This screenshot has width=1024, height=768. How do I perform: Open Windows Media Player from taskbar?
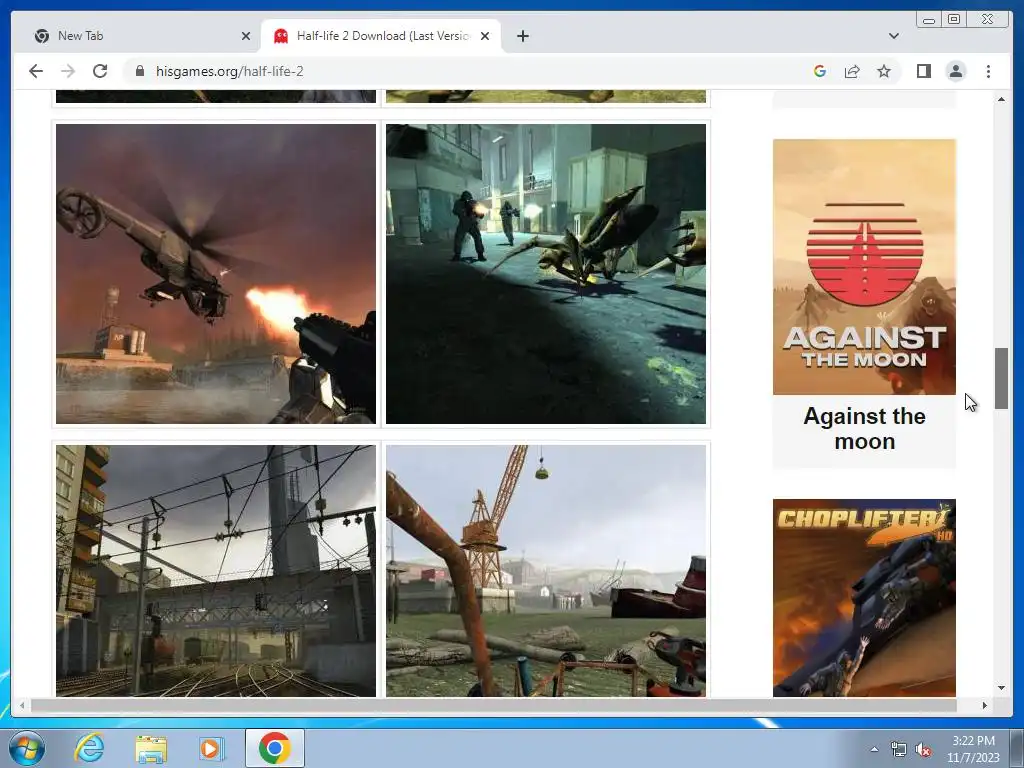click(212, 748)
